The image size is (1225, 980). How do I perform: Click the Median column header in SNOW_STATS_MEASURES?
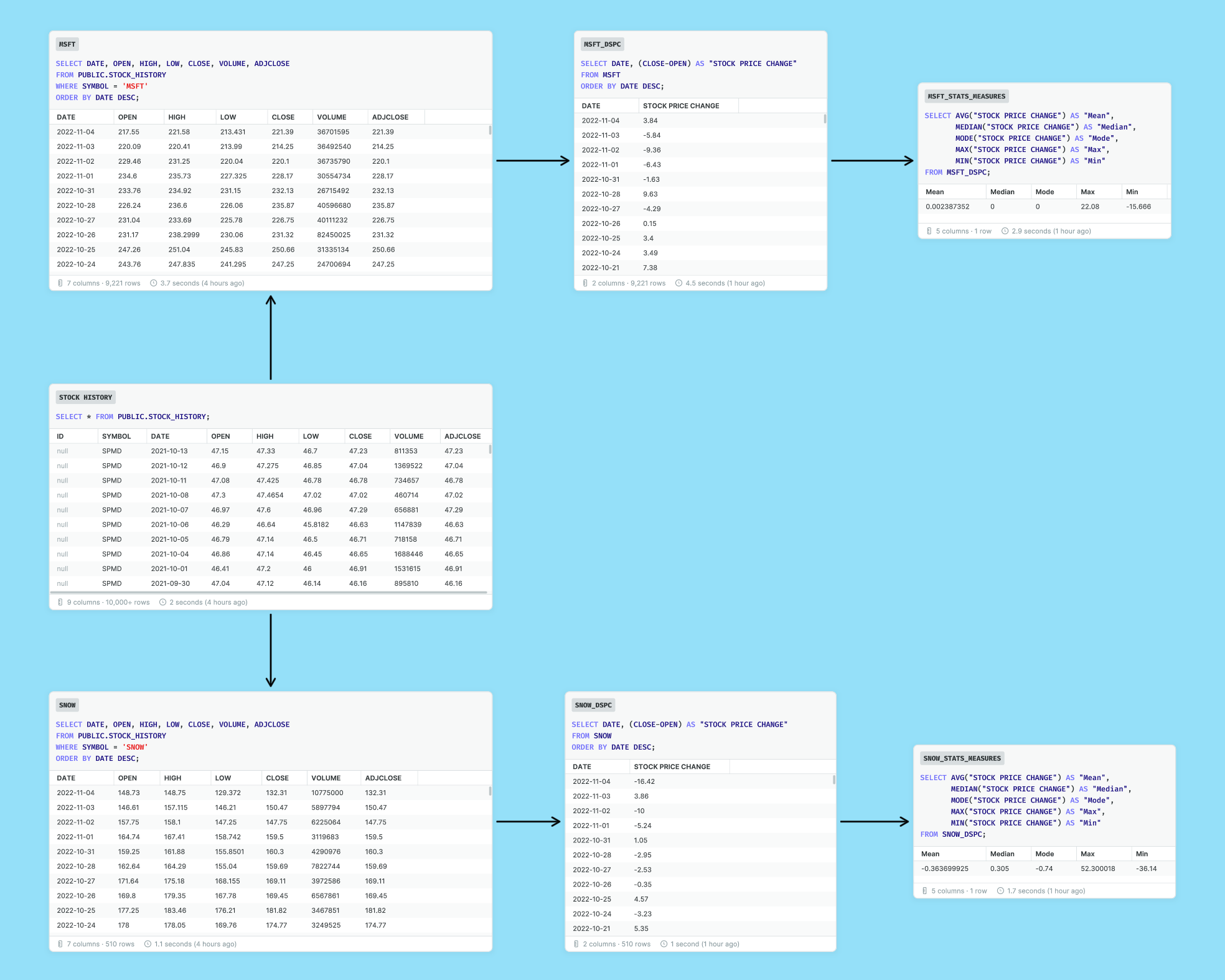tap(1002, 854)
